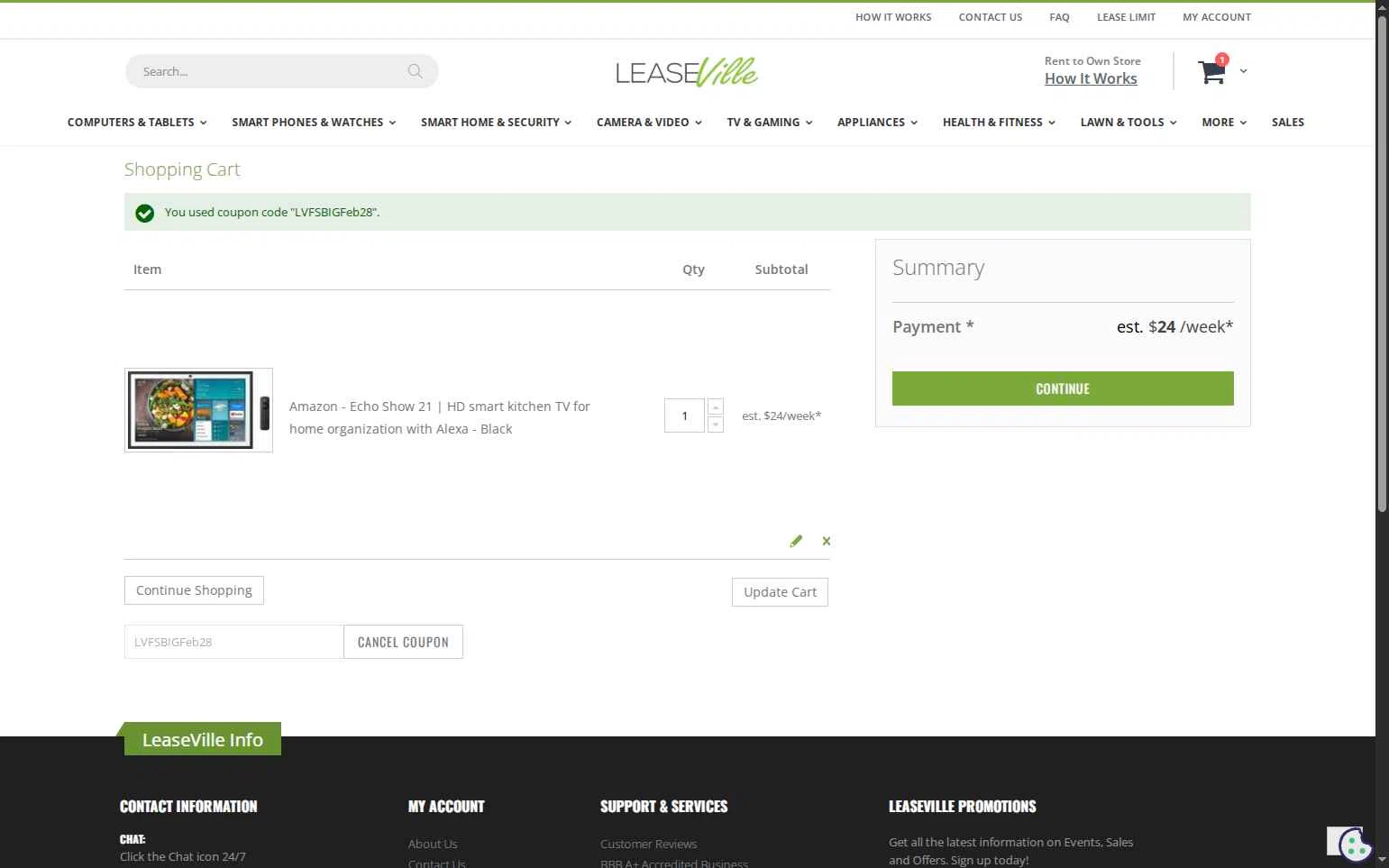Image resolution: width=1389 pixels, height=868 pixels.
Task: Click Cancel Coupon button
Action: pyautogui.click(x=403, y=642)
